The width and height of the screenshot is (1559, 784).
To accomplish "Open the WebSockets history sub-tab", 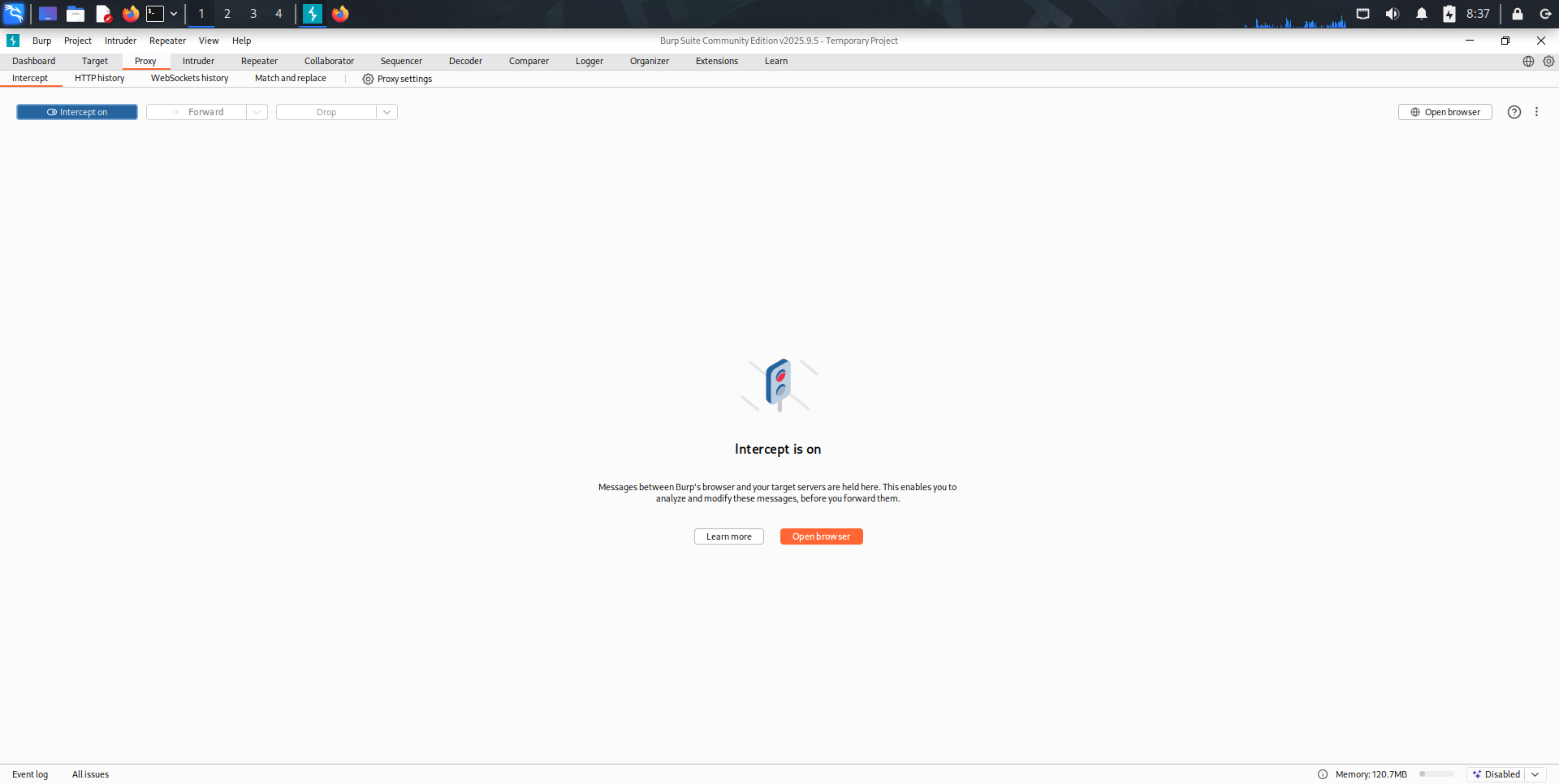I will (189, 79).
